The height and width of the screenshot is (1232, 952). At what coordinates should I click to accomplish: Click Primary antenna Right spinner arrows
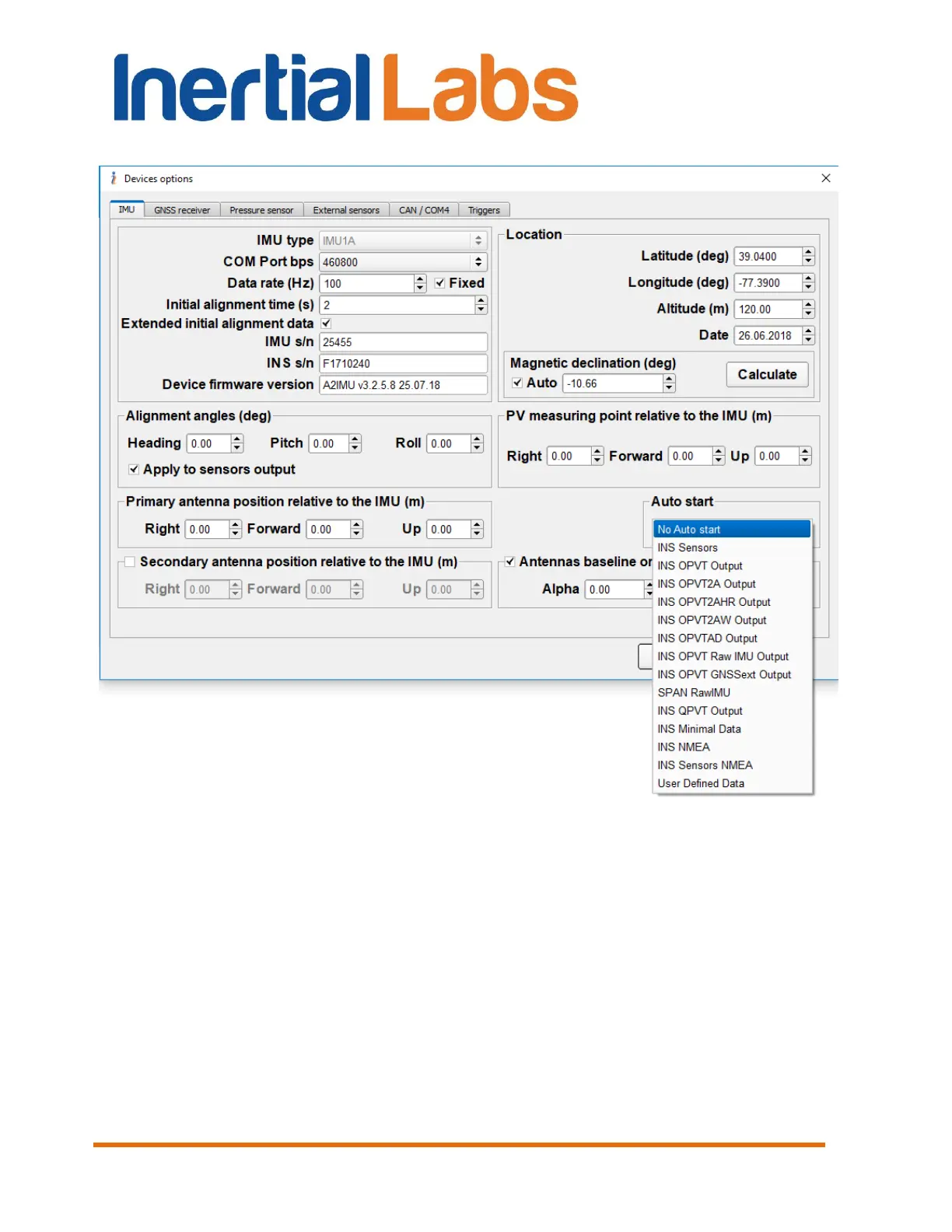click(236, 529)
